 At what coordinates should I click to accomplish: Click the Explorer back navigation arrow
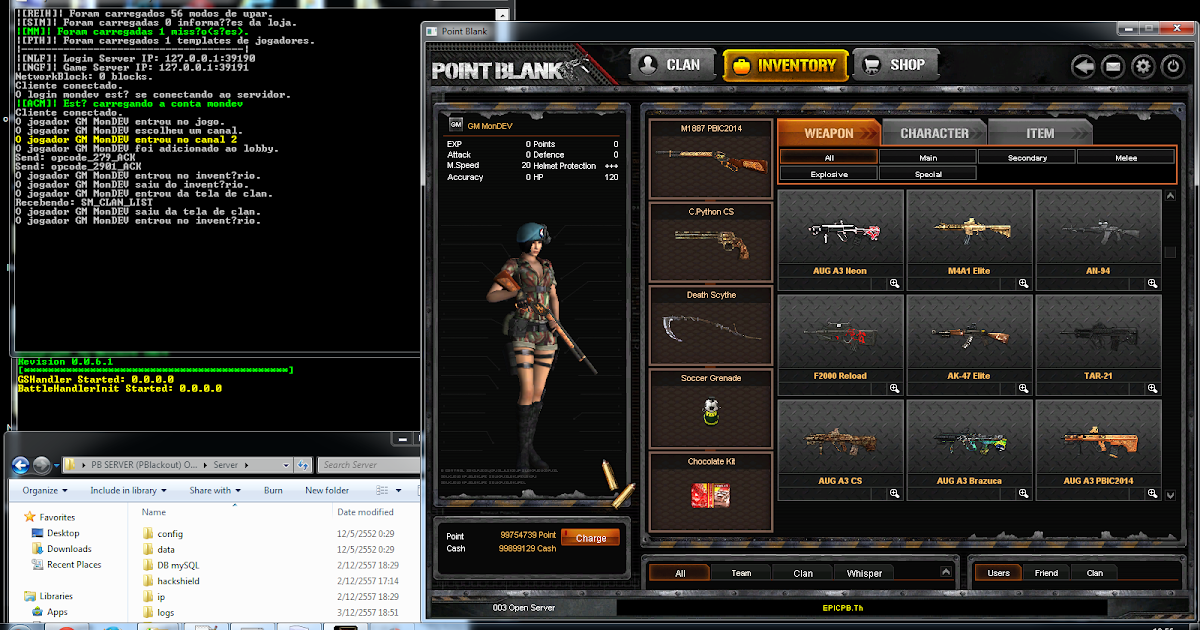tap(20, 465)
